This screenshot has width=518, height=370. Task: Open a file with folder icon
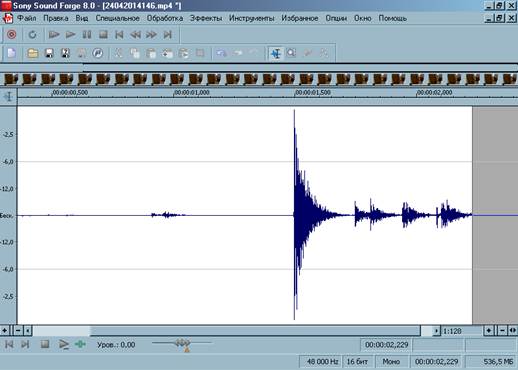(x=33, y=53)
